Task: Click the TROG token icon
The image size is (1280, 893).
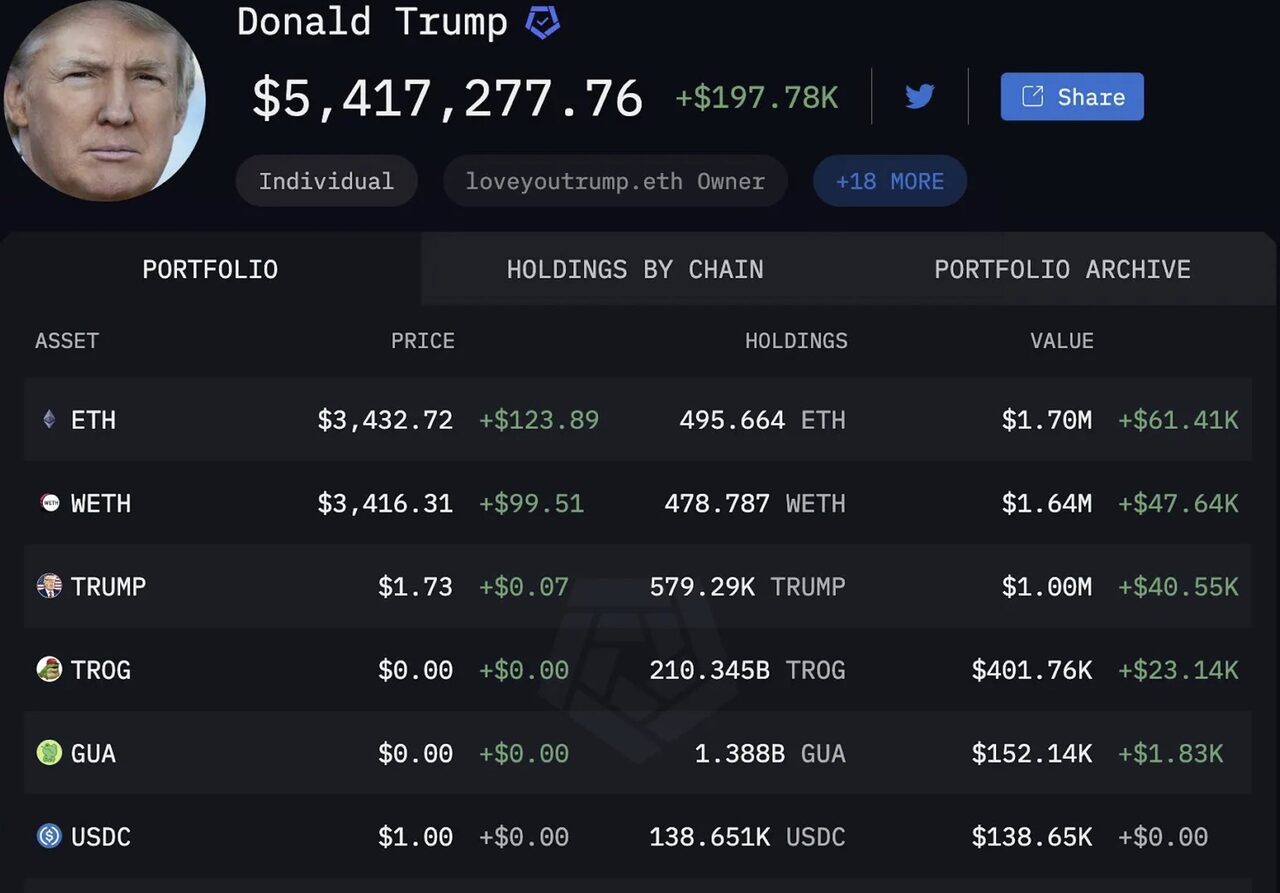Action: (x=49, y=669)
